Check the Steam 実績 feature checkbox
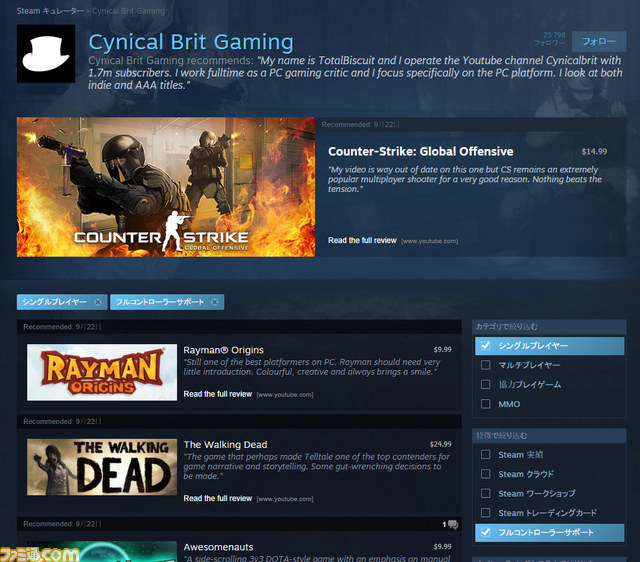640x562 pixels. coord(485,455)
